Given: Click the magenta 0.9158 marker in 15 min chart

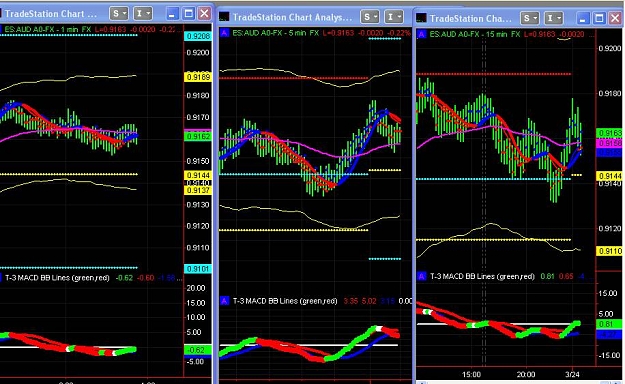Looking at the screenshot, I should click(x=610, y=143).
